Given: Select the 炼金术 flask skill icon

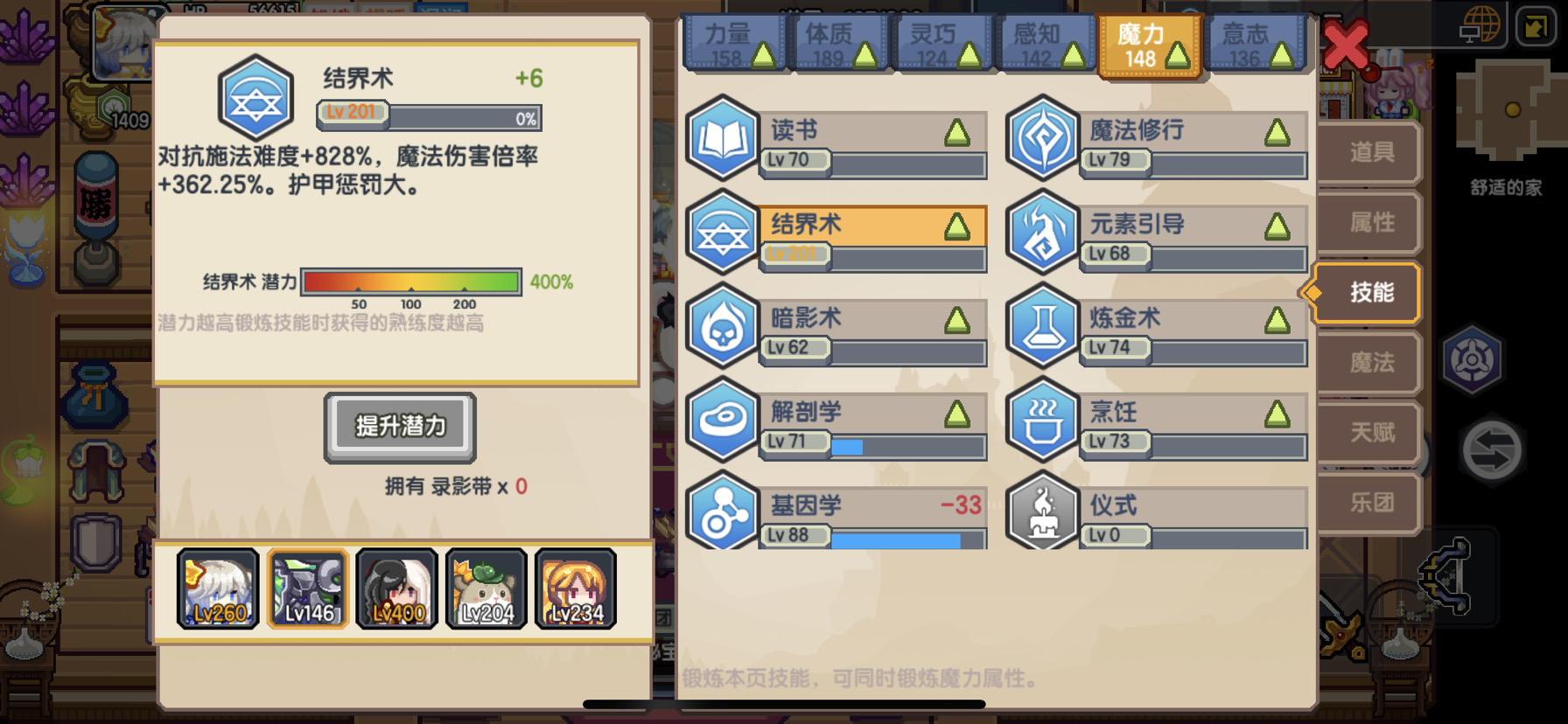Looking at the screenshot, I should (1041, 326).
